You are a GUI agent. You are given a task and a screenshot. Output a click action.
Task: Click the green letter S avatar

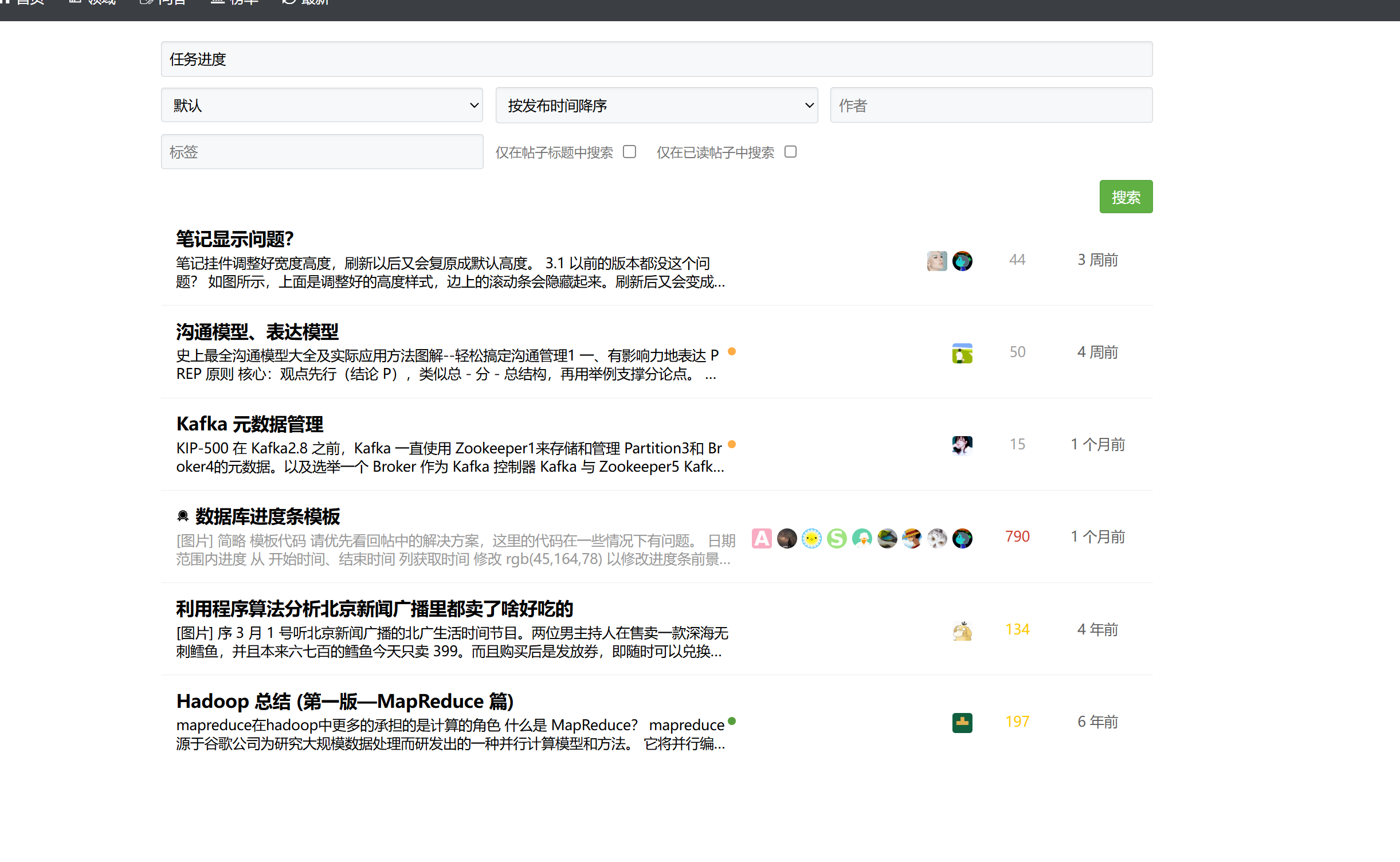tap(837, 538)
